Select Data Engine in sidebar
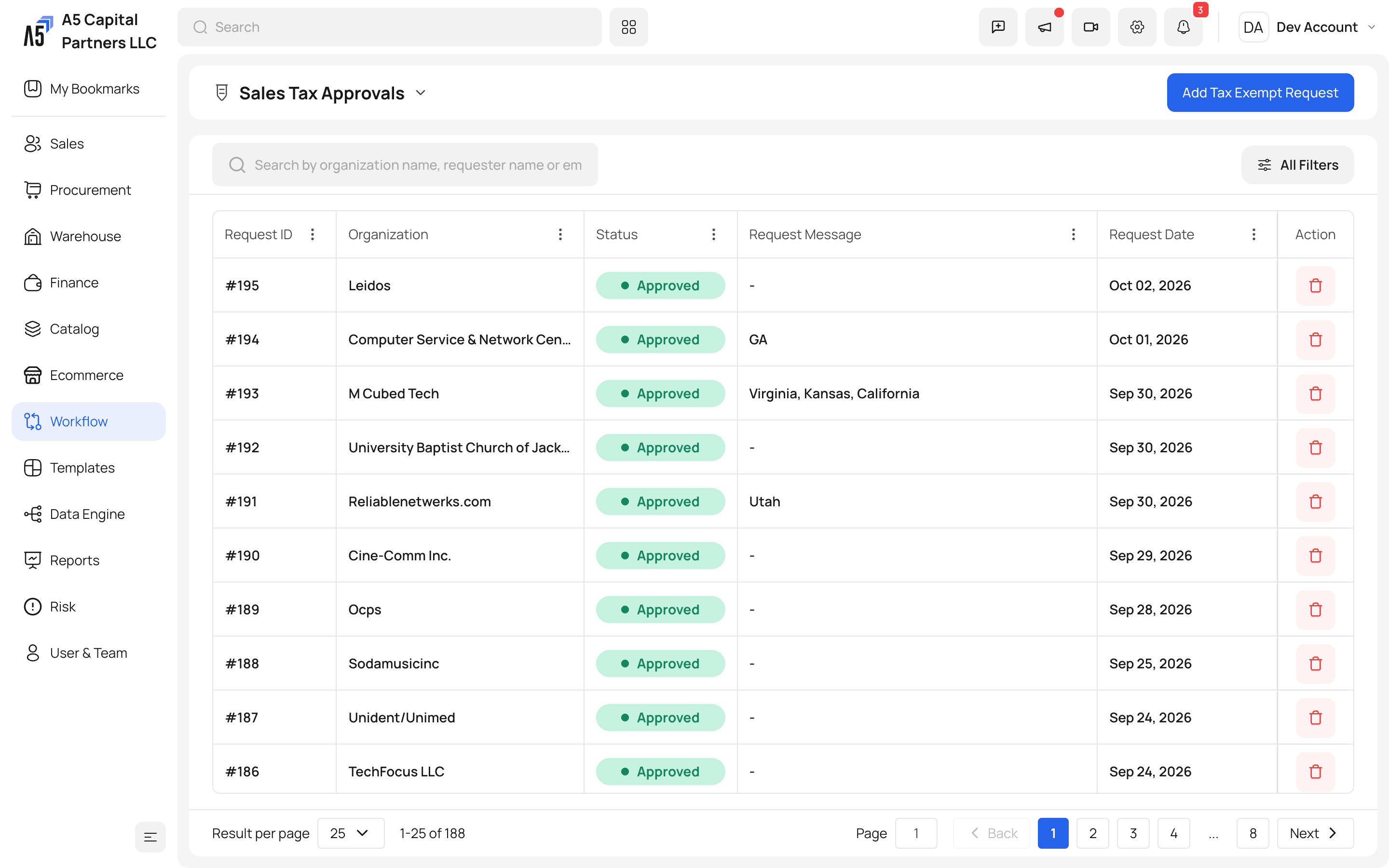Screen dimensions: 1389x868 [89, 514]
